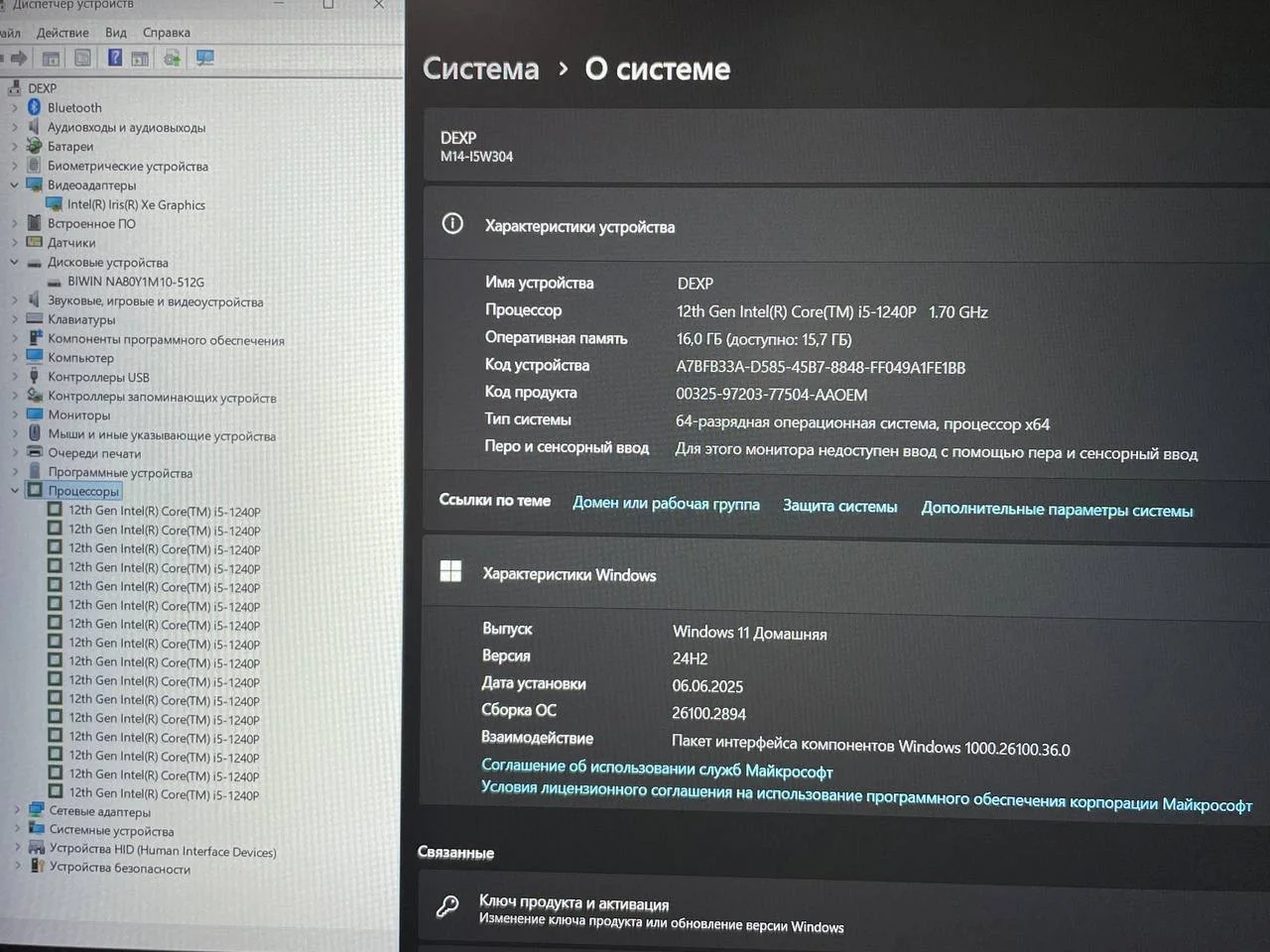Open the Защита системы link
The image size is (1270, 952).
point(839,506)
